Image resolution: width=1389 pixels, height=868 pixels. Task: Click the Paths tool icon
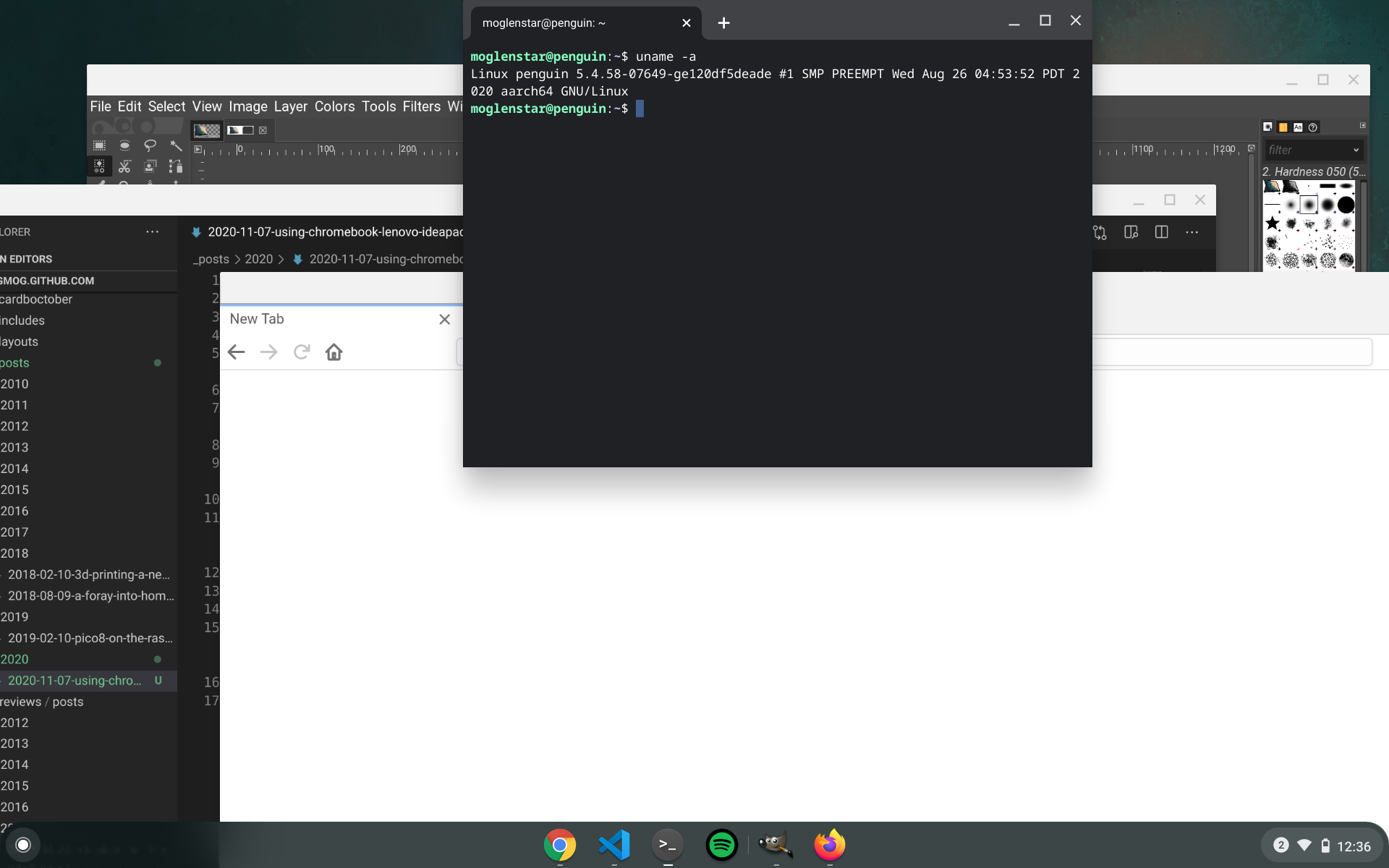coord(175,166)
